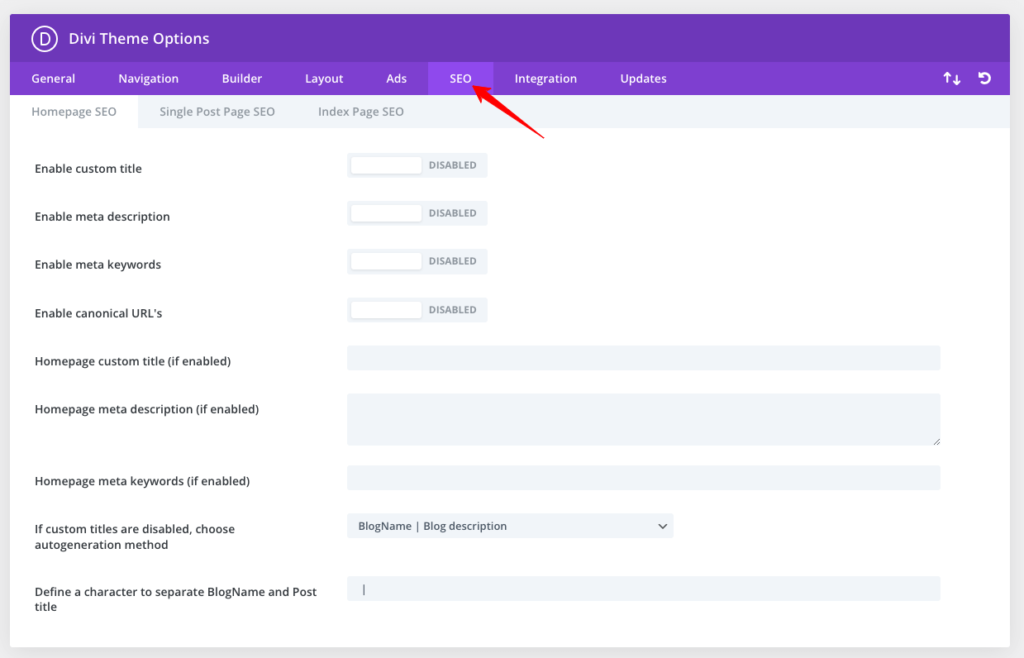The image size is (1024, 658).
Task: Click 'If custom titles are disabled' label
Action: [x=135, y=537]
